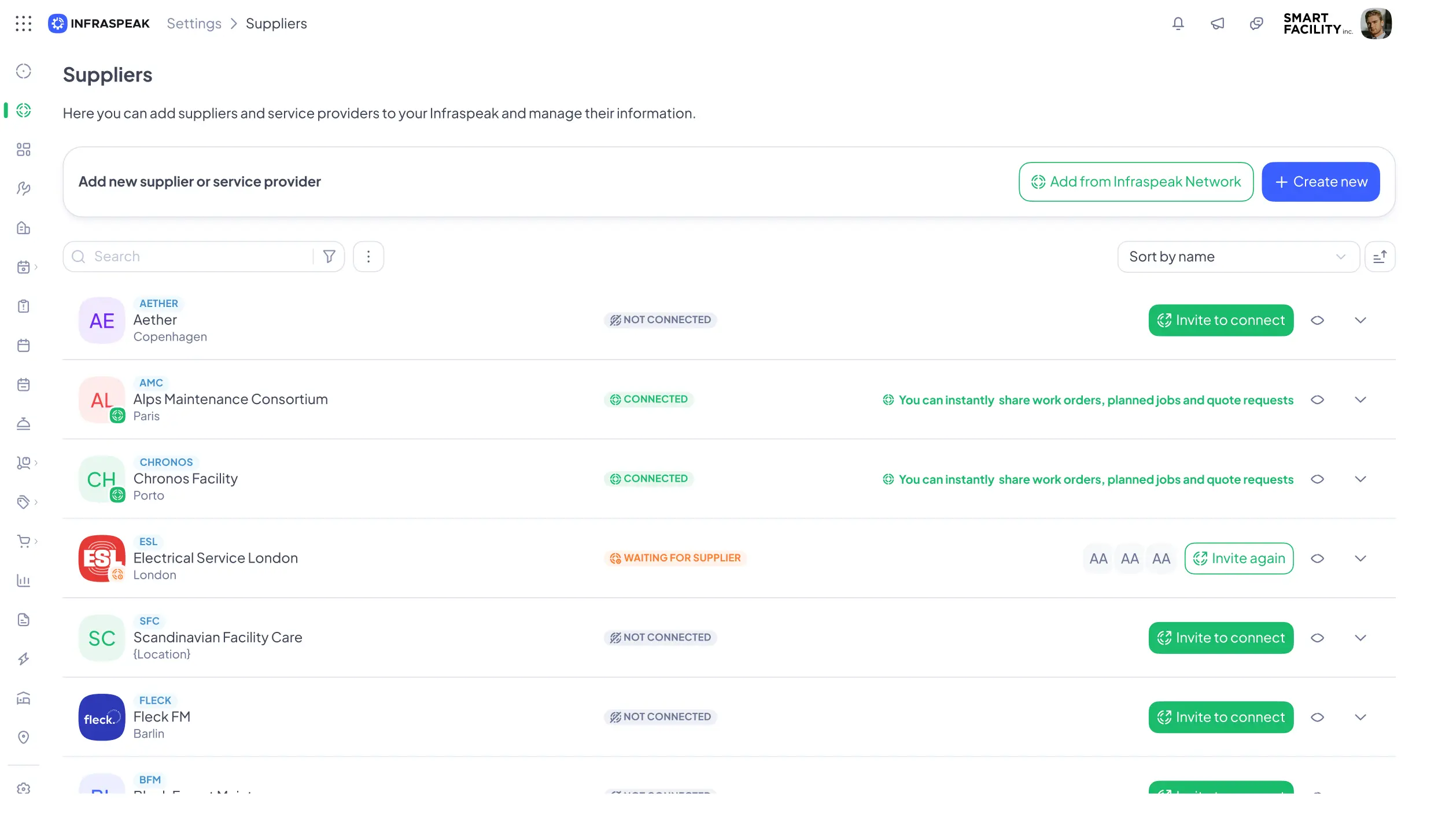Viewport: 1438px width, 840px height.
Task: Open the bar chart reports sidebar icon
Action: pyautogui.click(x=24, y=580)
